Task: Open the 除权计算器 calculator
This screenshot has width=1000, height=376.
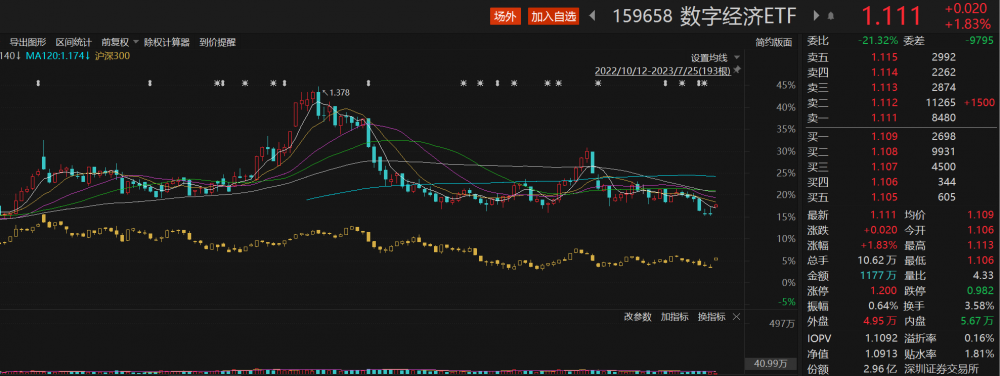Action: [167, 43]
